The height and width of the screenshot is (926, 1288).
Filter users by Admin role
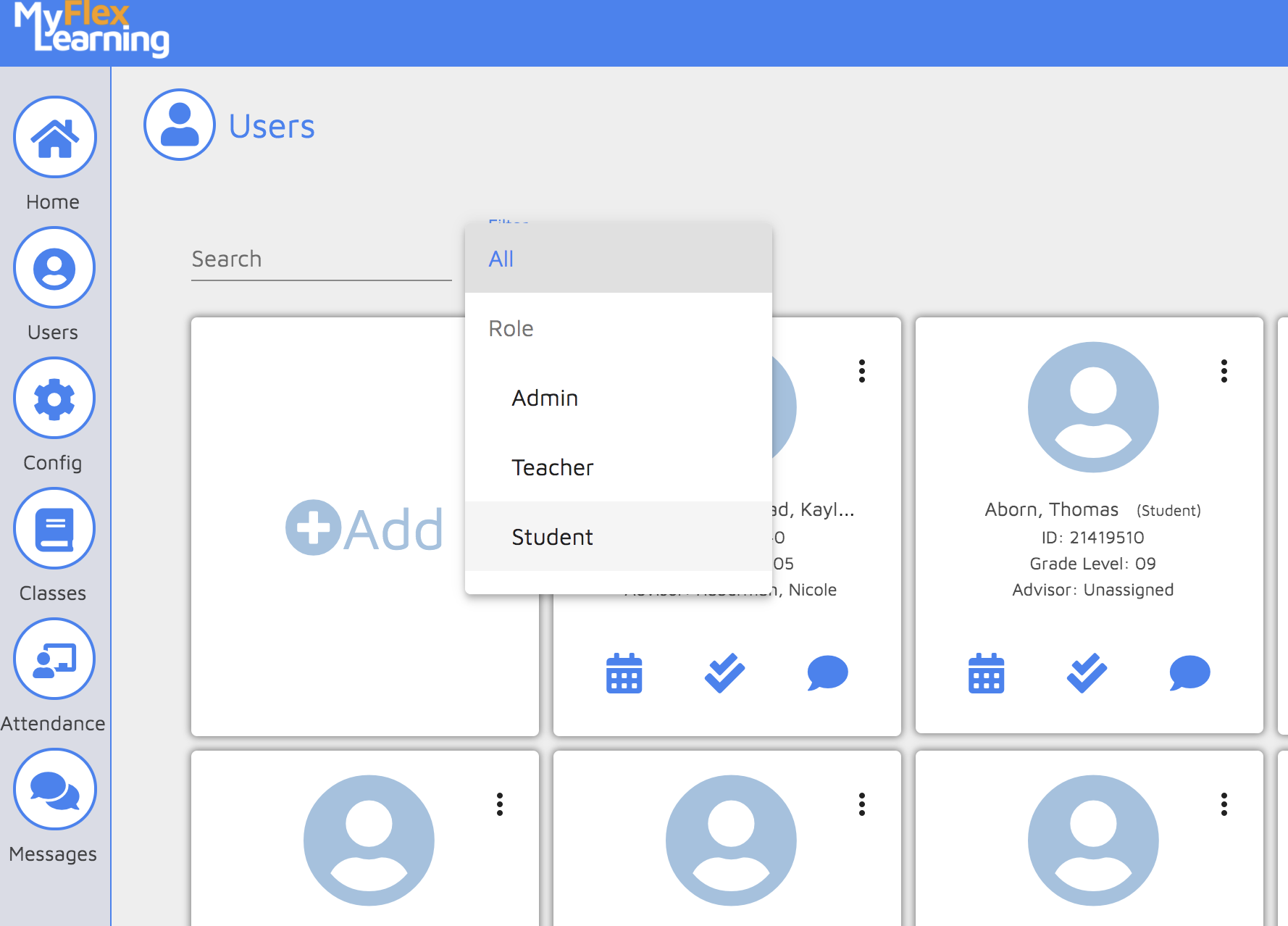coord(545,397)
